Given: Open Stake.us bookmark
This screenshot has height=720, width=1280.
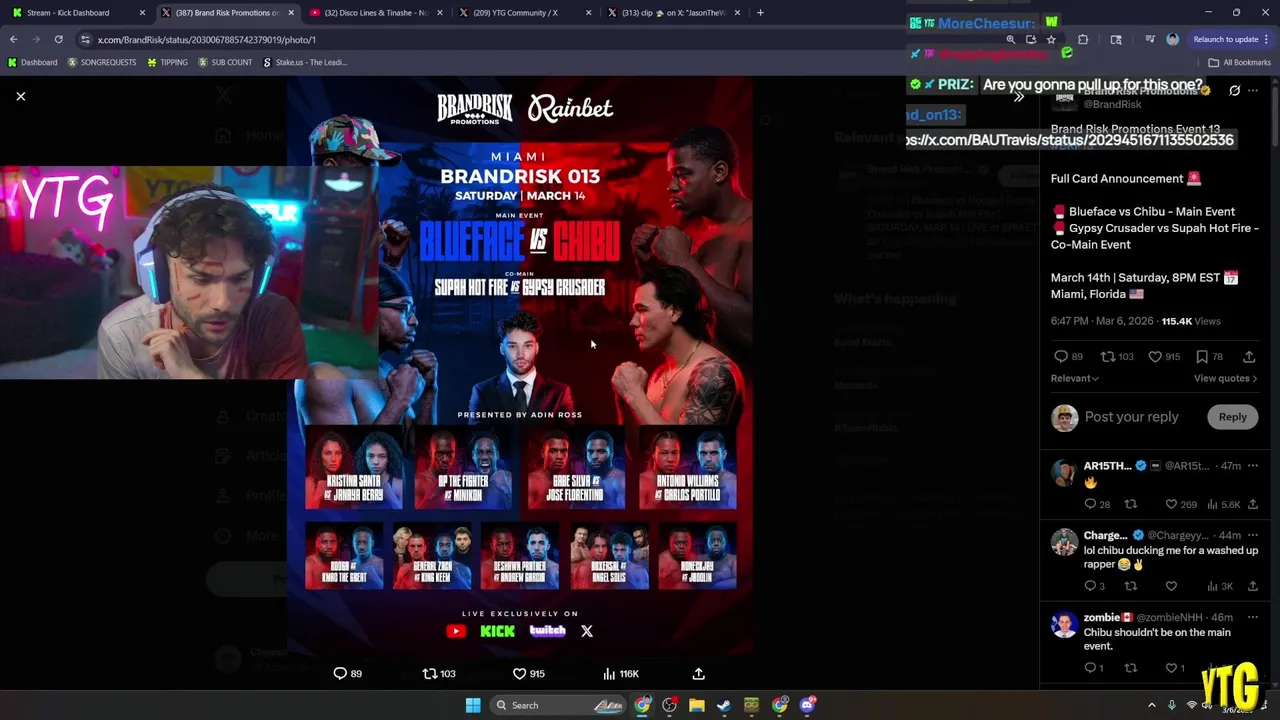Looking at the screenshot, I should (x=304, y=62).
